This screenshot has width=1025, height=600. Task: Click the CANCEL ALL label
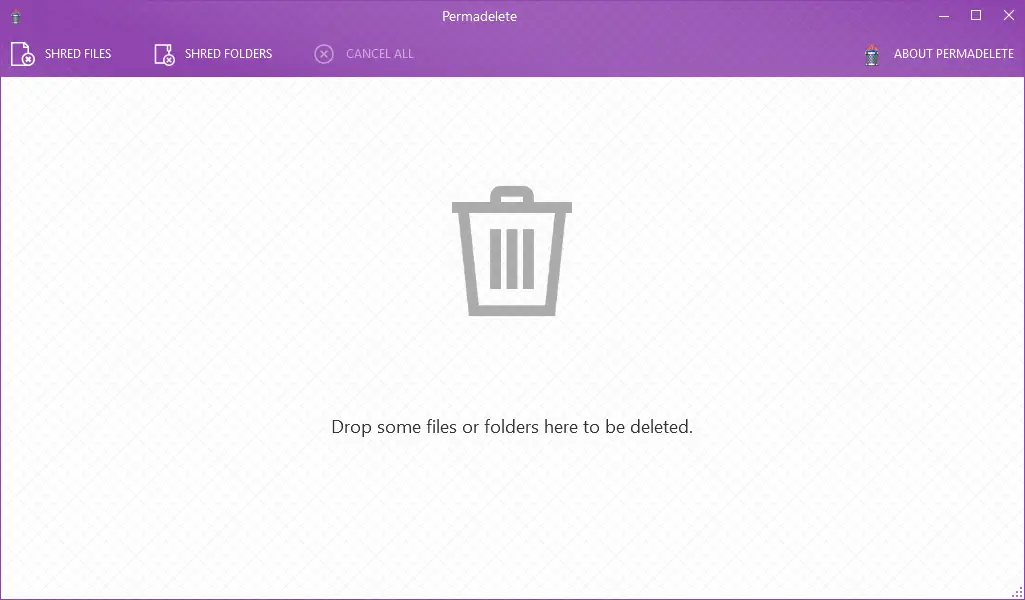coord(380,54)
